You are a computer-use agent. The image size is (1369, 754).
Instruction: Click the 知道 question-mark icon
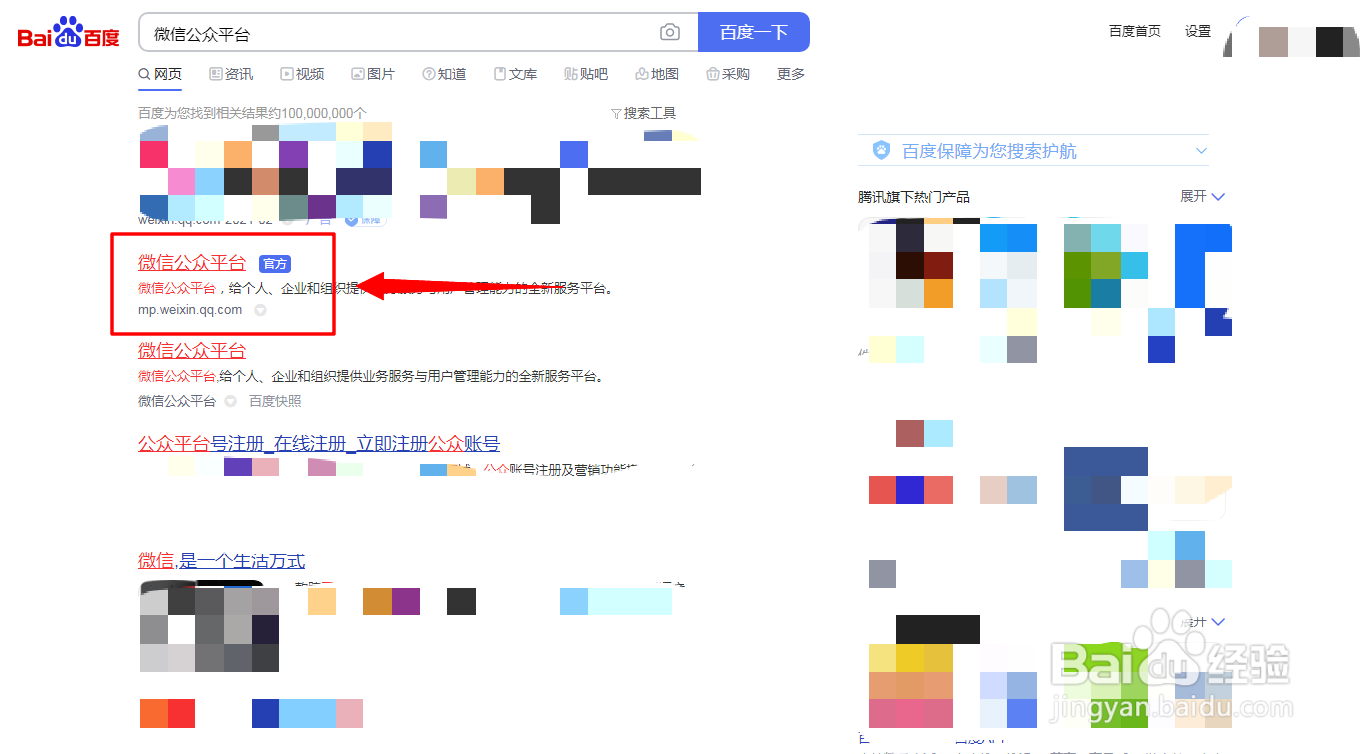tap(429, 72)
